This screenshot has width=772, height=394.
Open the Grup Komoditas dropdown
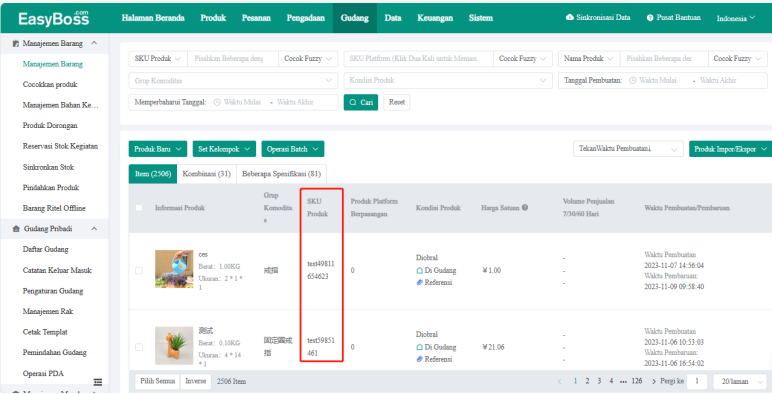point(233,81)
